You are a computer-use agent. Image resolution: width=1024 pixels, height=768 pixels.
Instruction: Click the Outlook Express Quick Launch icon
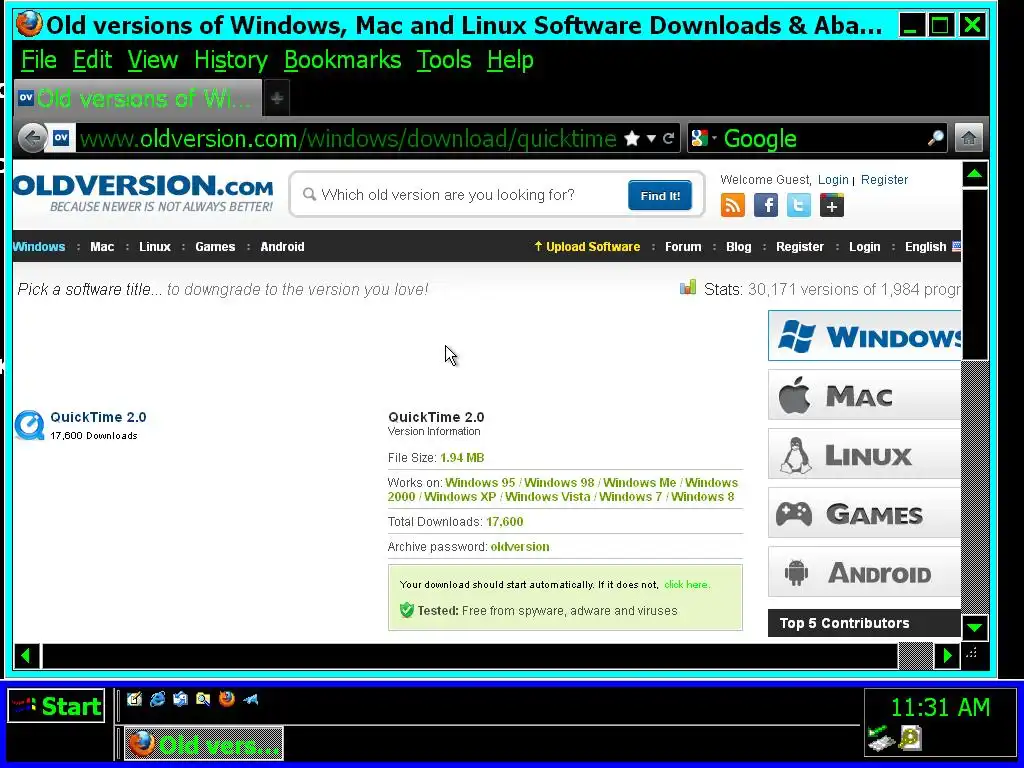180,699
